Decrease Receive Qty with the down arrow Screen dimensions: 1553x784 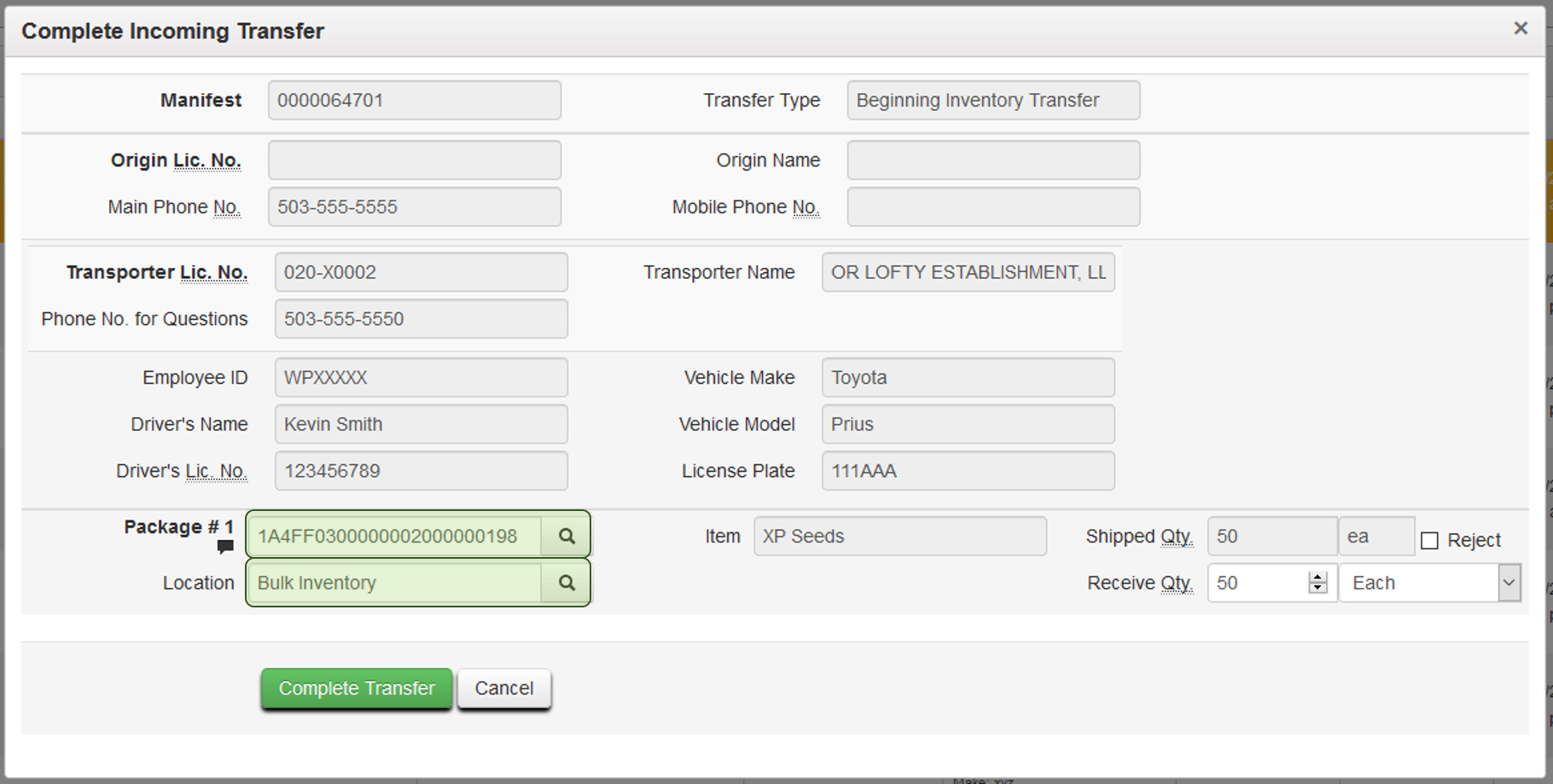coord(1317,589)
